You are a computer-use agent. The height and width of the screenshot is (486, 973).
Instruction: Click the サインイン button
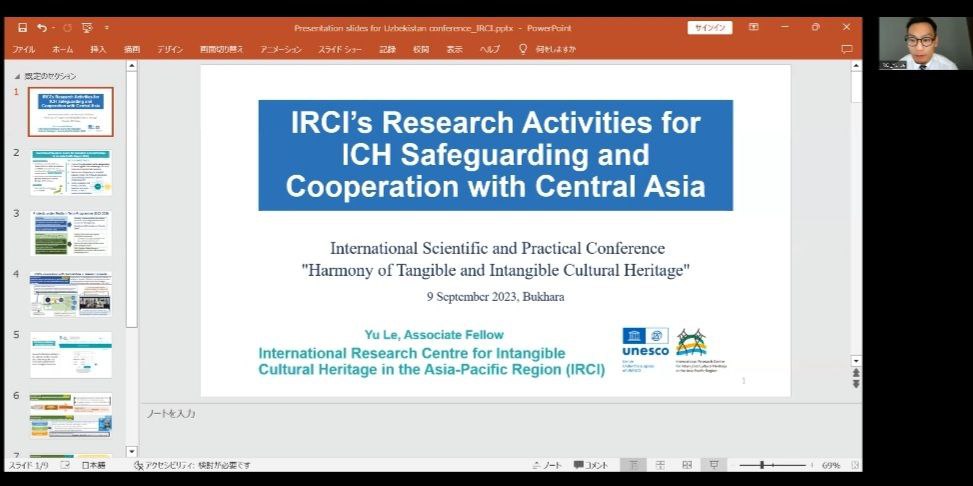(x=709, y=27)
